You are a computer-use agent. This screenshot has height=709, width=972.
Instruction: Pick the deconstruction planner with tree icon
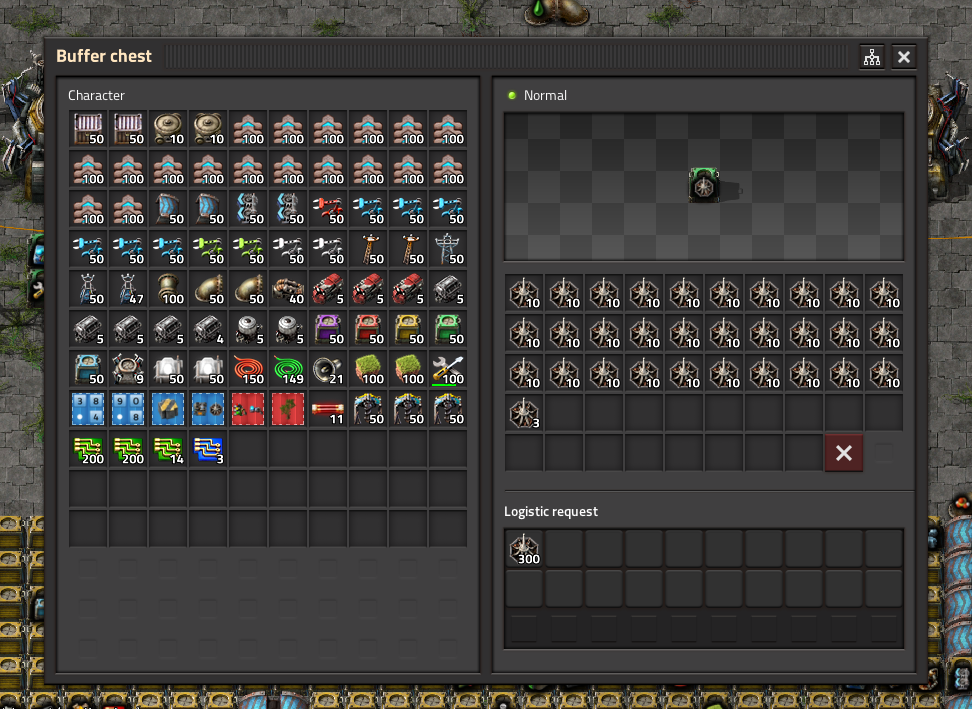[288, 409]
